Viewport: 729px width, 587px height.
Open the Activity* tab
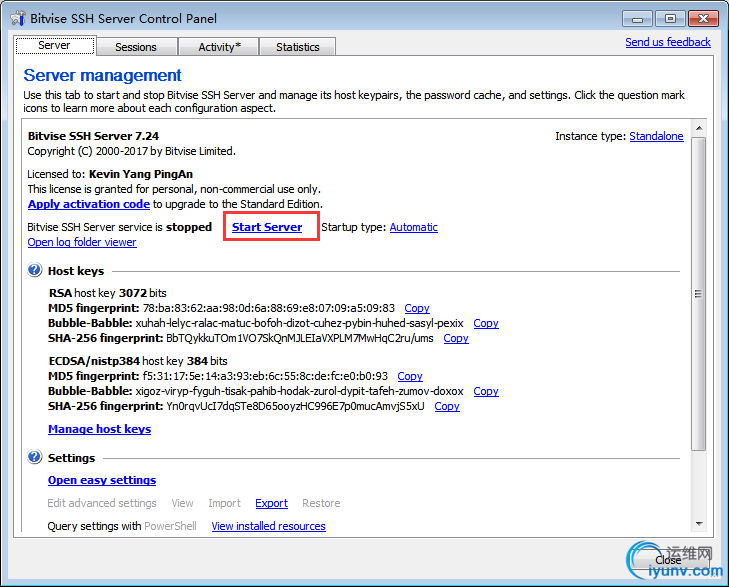[219, 47]
